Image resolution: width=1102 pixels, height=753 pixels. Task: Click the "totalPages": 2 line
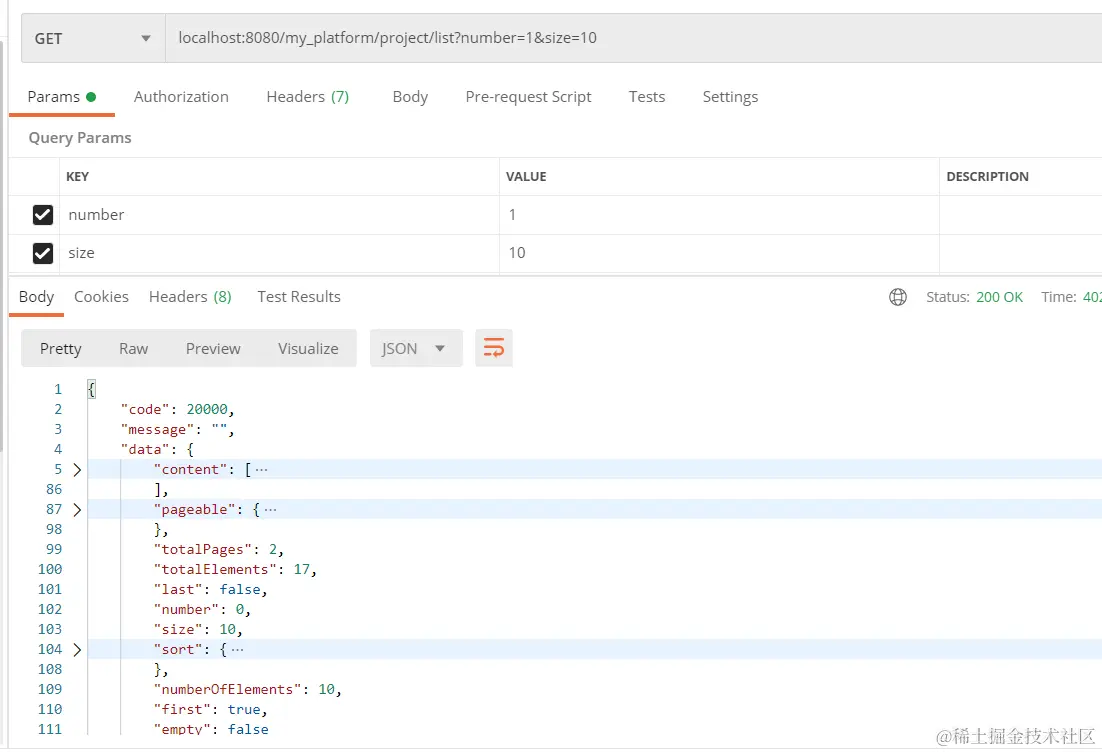(219, 550)
